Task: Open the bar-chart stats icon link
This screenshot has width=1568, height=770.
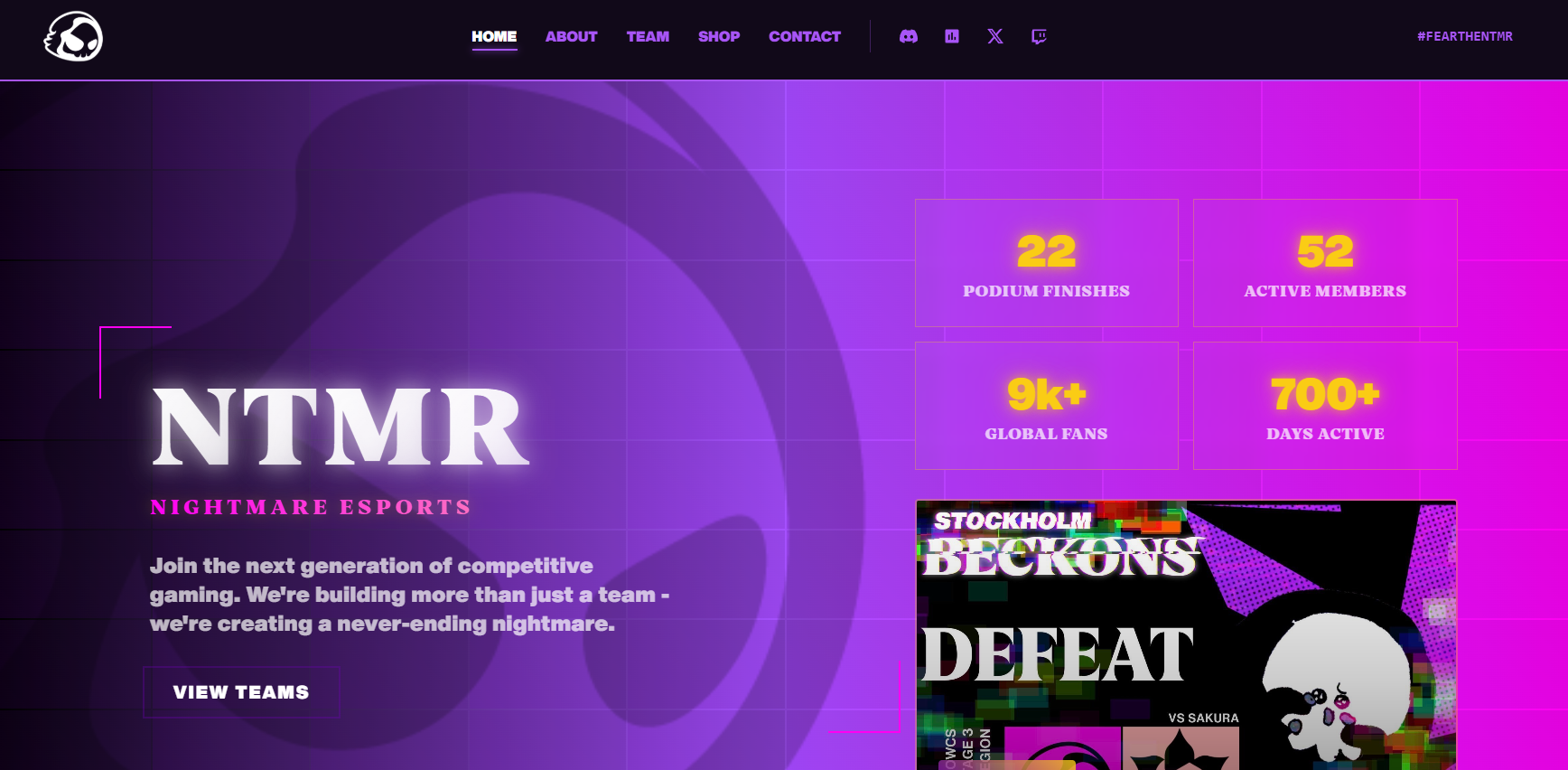Action: [x=952, y=36]
